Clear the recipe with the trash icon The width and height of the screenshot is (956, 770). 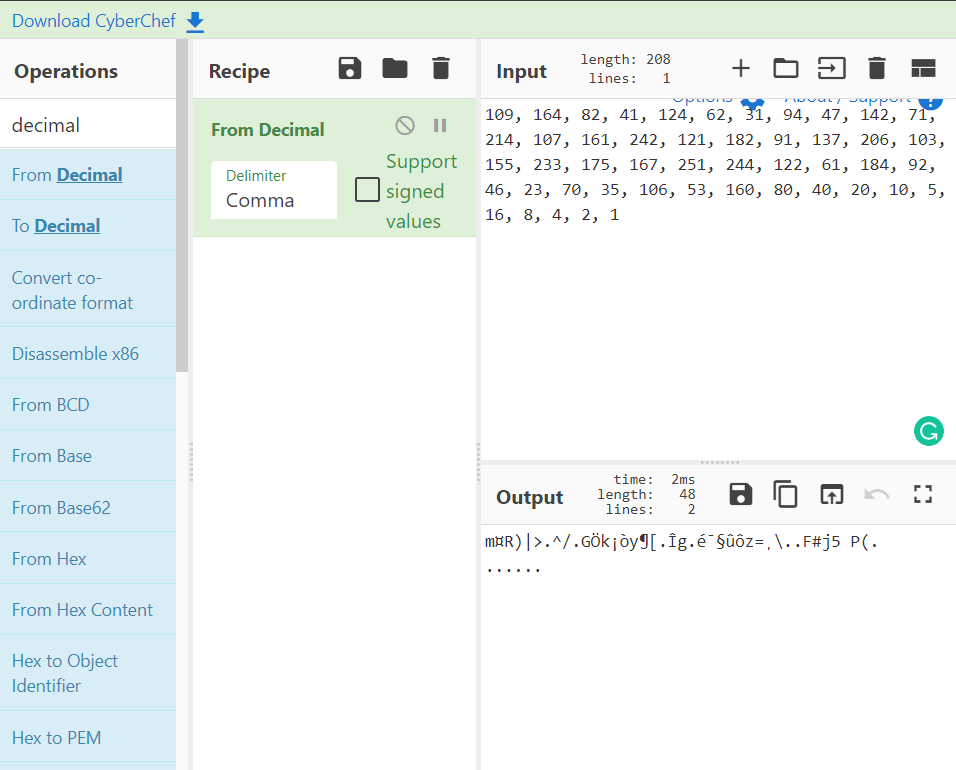441,68
